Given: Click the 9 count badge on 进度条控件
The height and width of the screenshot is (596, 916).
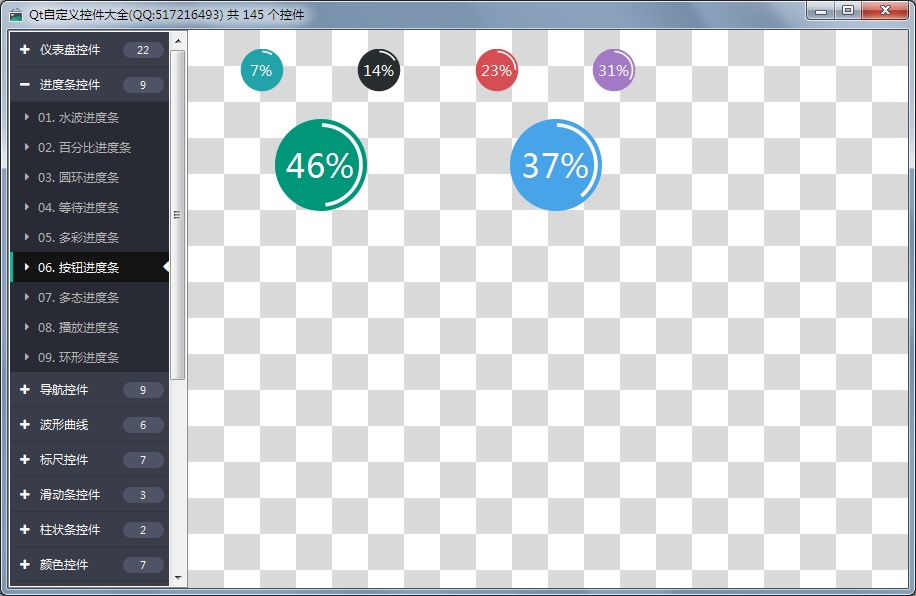Looking at the screenshot, I should (143, 85).
